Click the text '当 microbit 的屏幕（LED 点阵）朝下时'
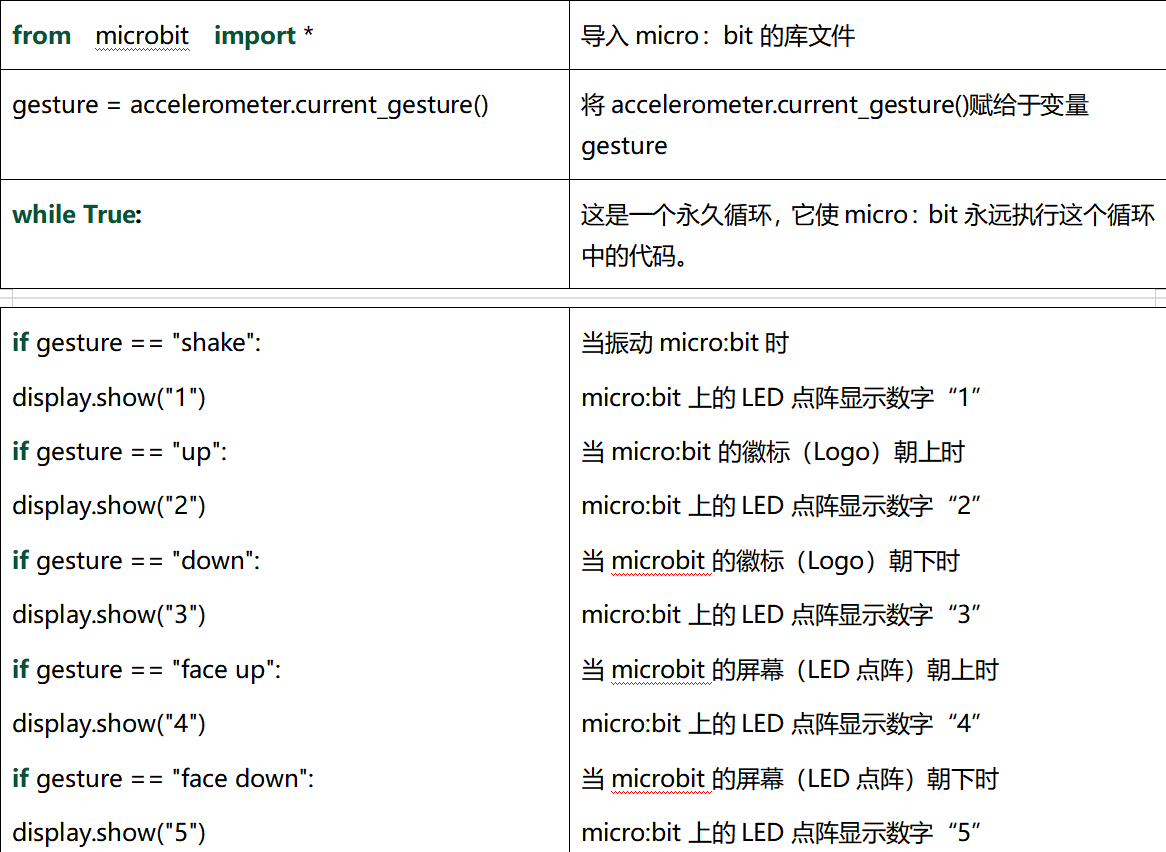 pos(790,778)
